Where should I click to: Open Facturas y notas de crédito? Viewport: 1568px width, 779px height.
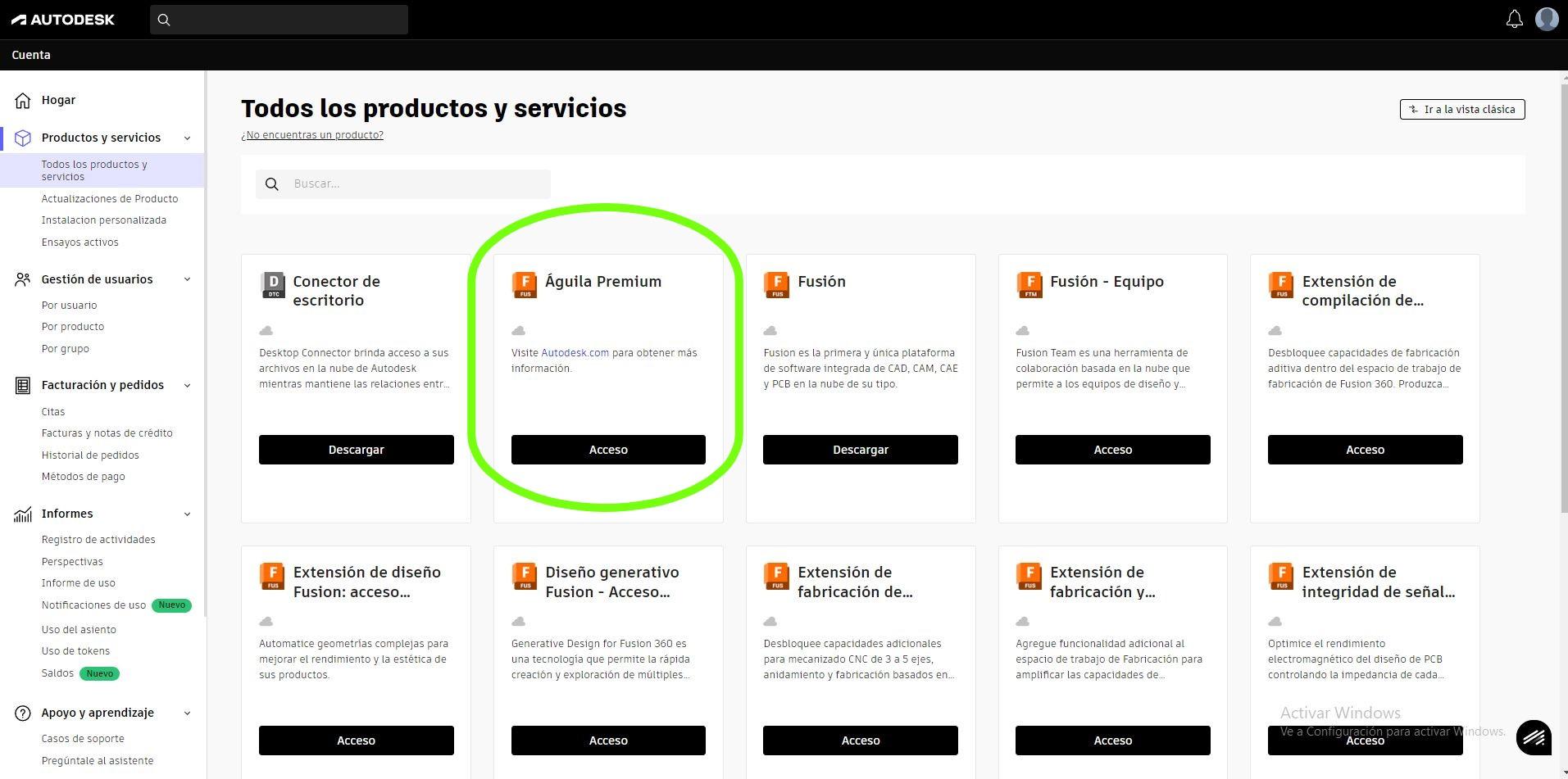[x=107, y=433]
